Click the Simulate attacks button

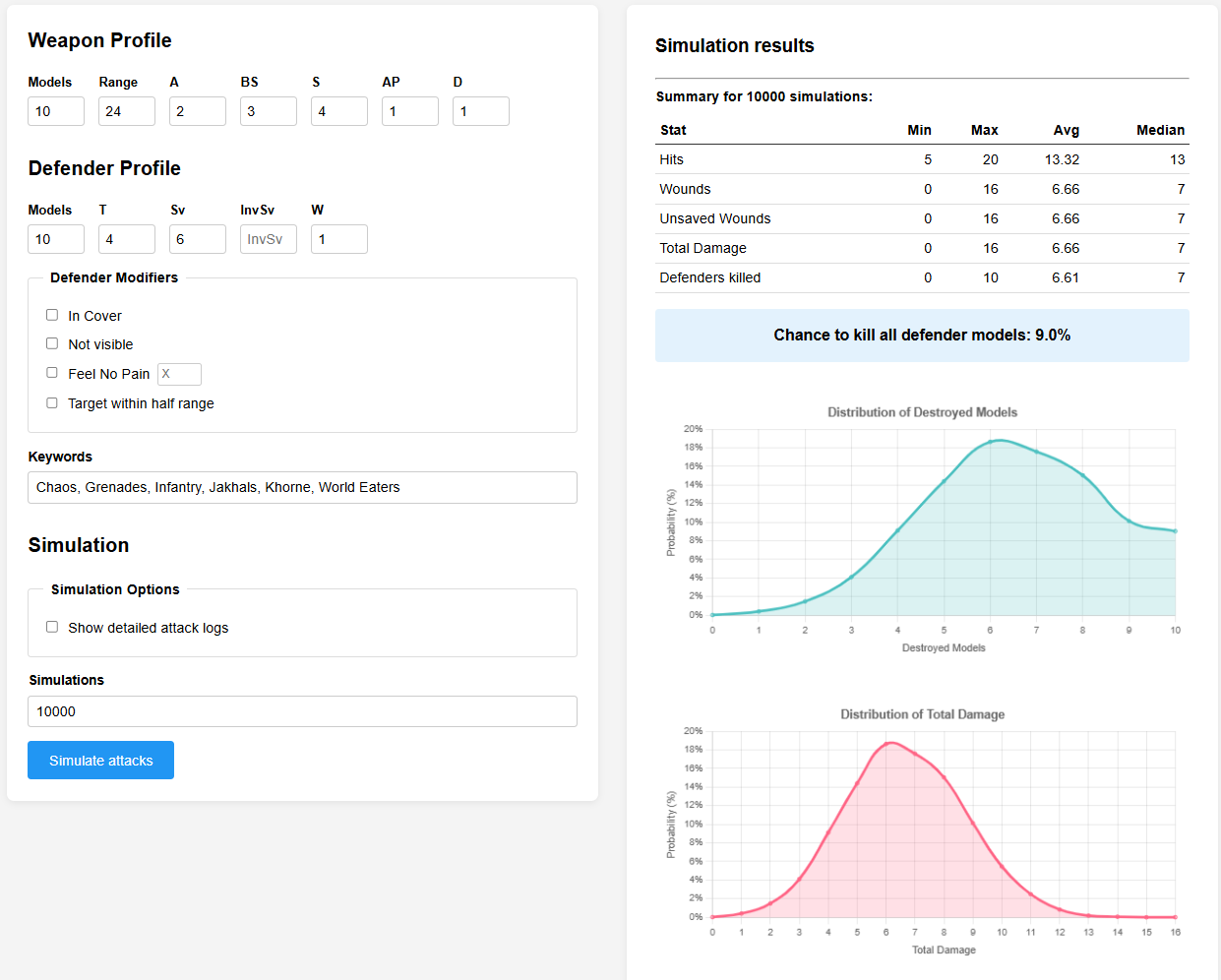click(x=100, y=761)
